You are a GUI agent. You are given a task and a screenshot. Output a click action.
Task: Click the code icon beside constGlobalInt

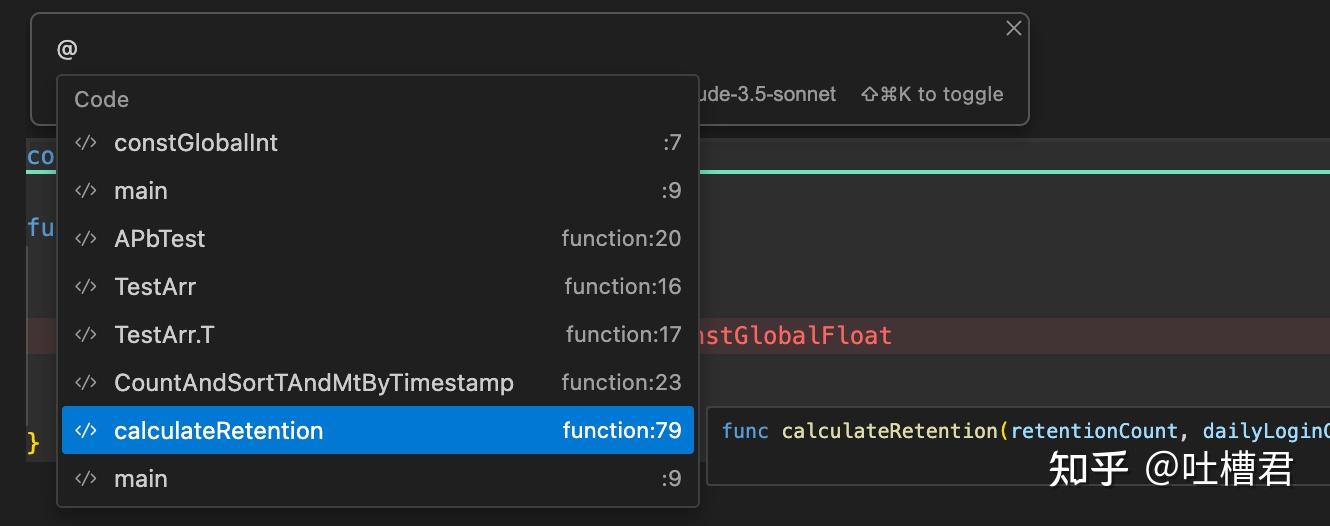(x=86, y=143)
